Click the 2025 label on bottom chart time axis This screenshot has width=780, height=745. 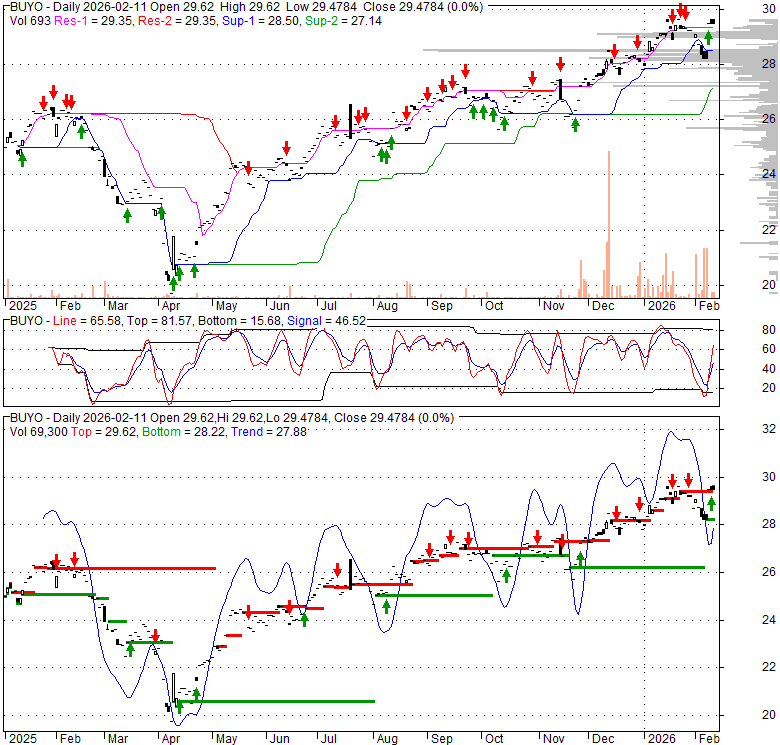(x=23, y=739)
